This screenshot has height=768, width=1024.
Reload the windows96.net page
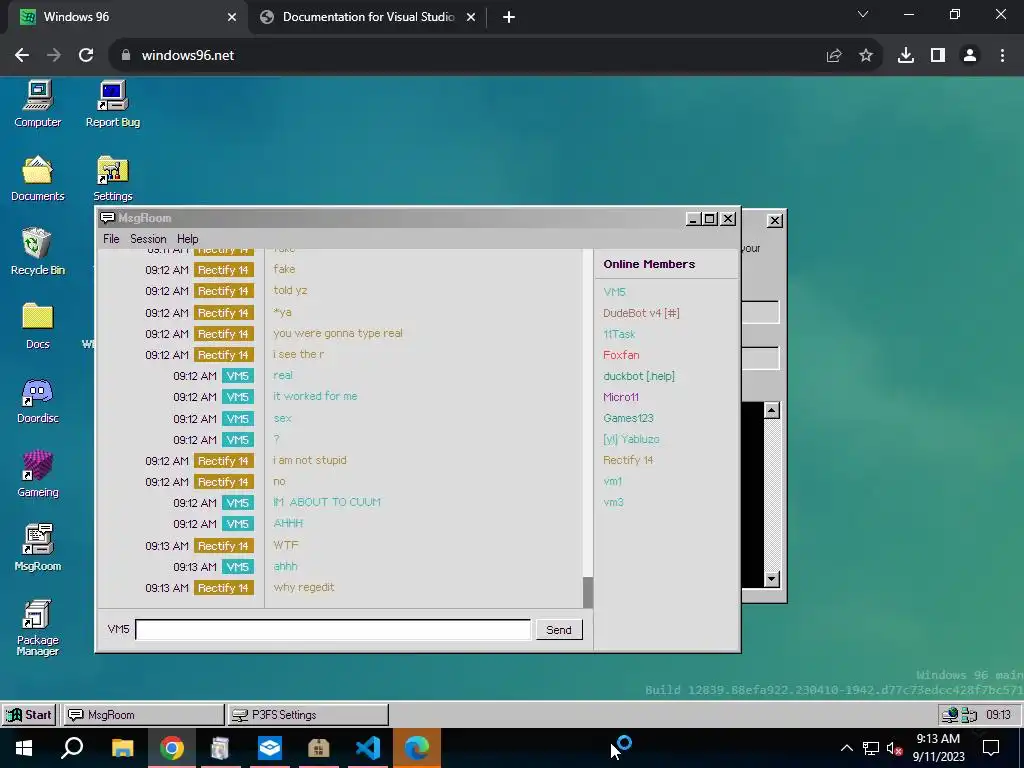point(86,56)
